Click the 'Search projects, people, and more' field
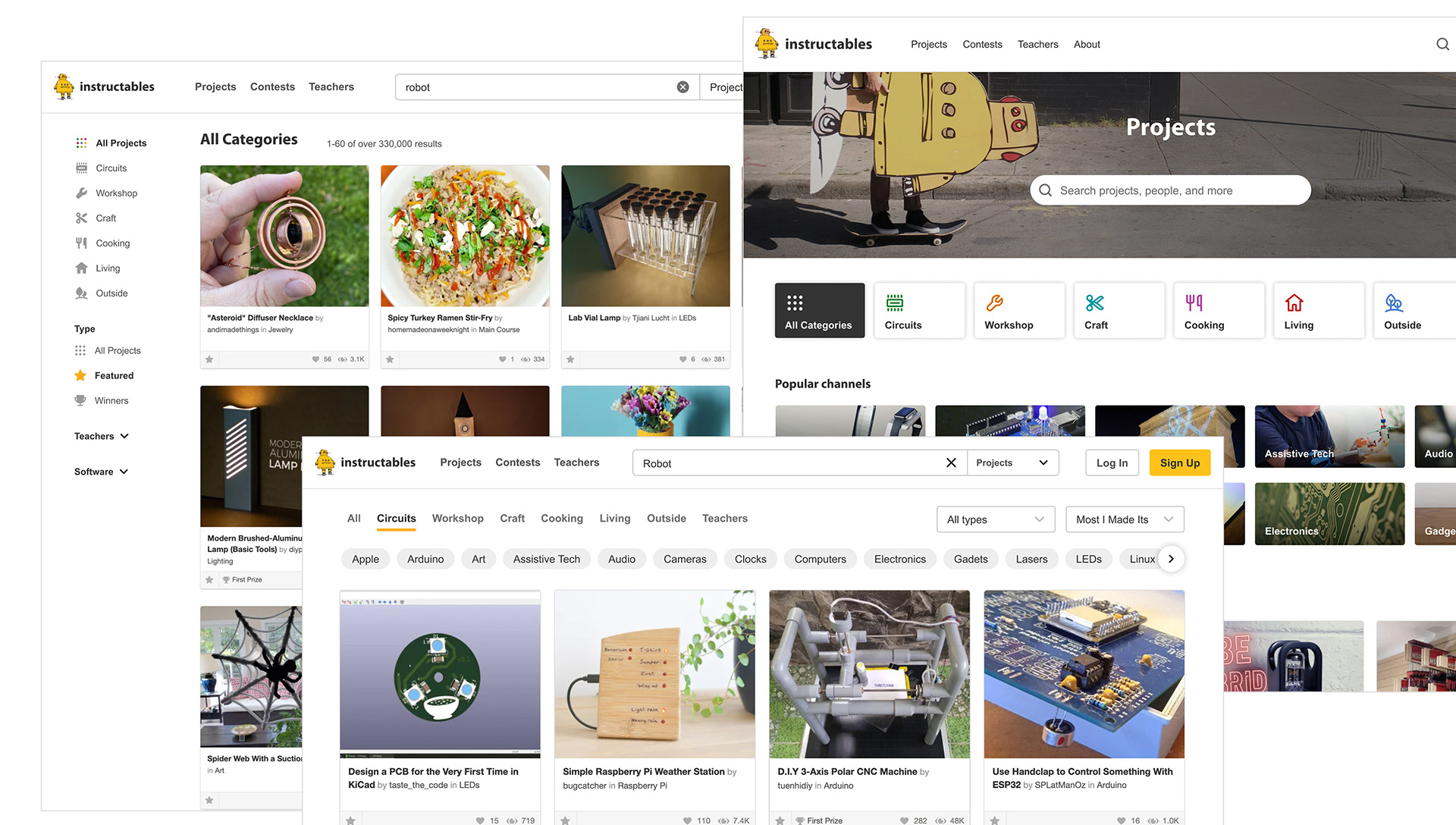 coord(1170,190)
